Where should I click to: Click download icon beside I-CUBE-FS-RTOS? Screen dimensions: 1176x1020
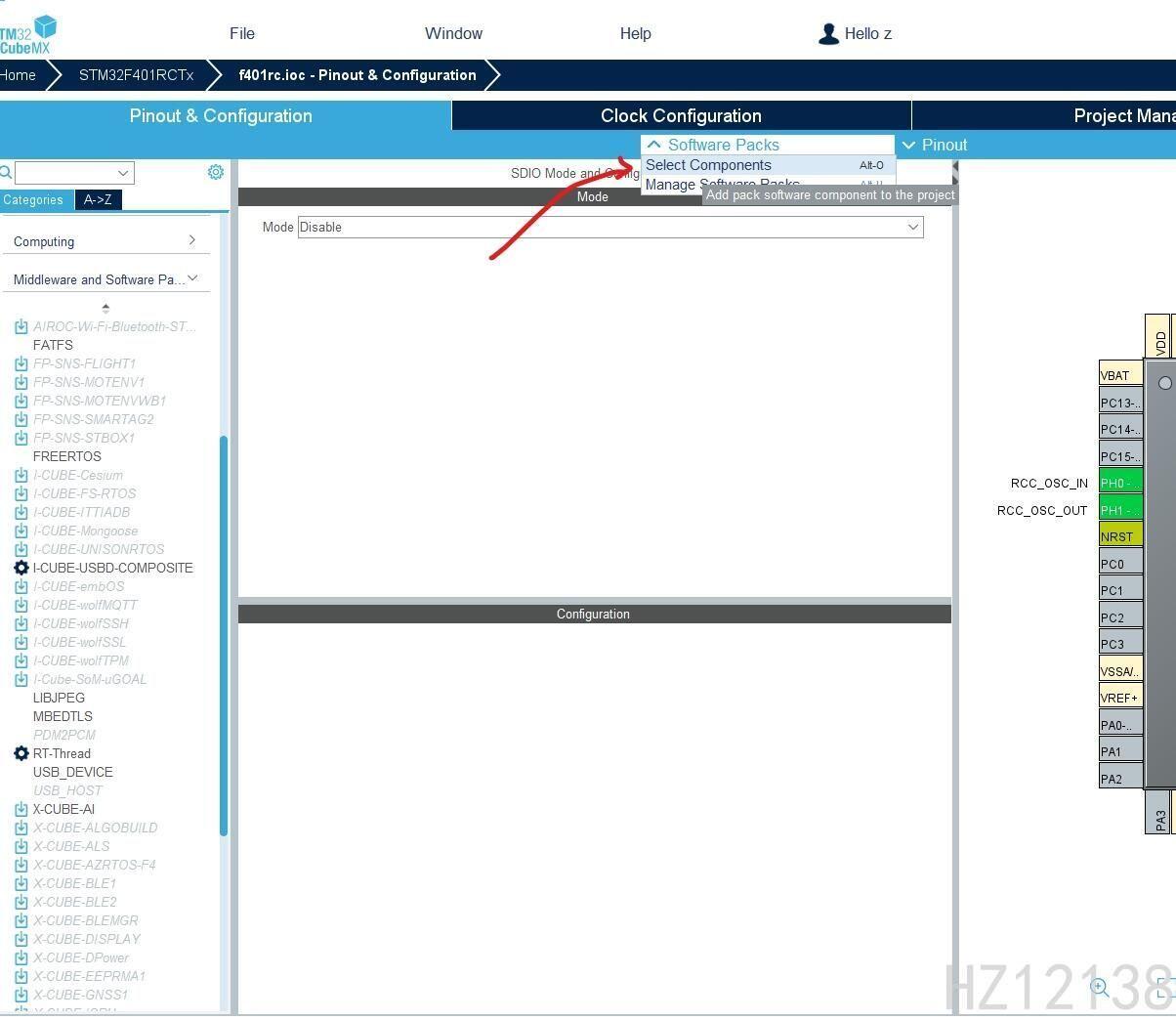tap(21, 493)
